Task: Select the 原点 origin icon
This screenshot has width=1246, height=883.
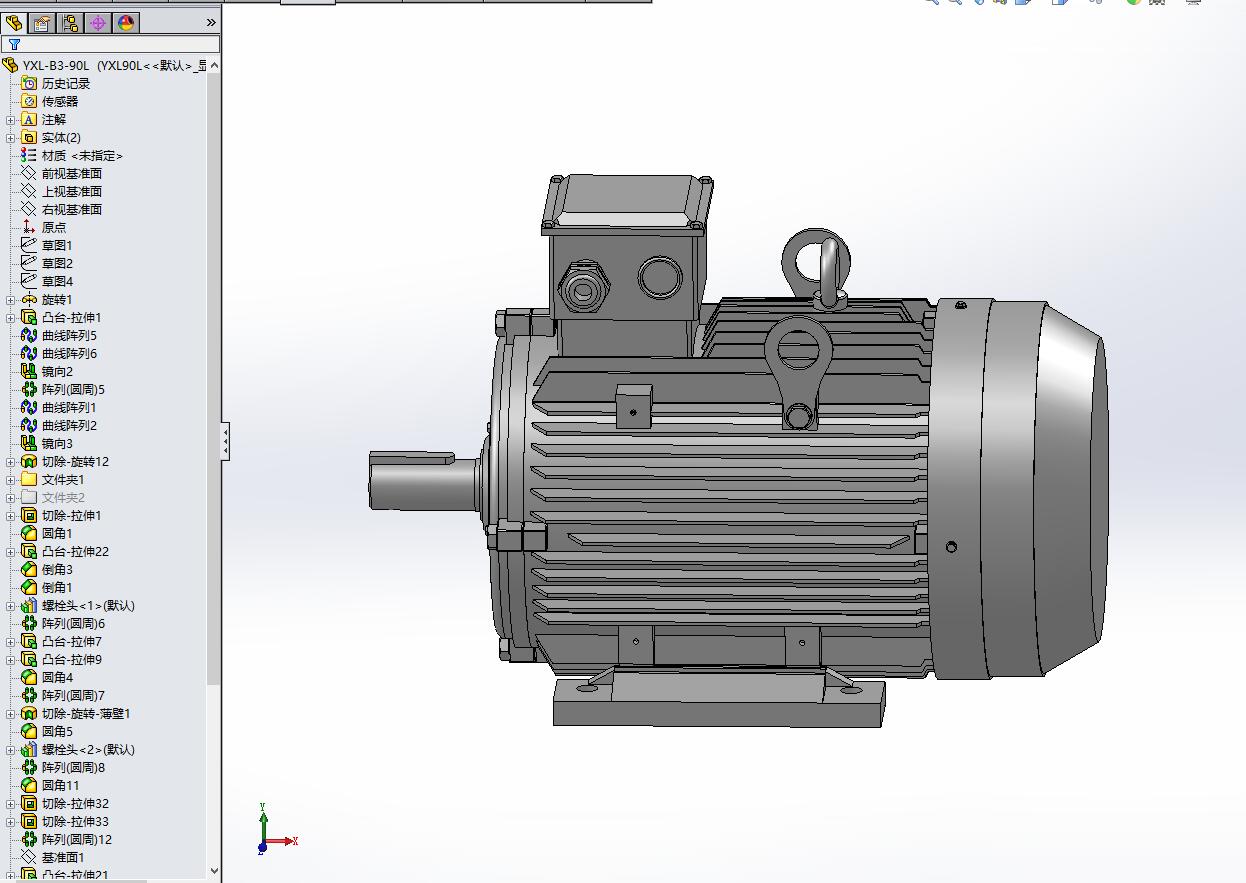Action: 29,227
